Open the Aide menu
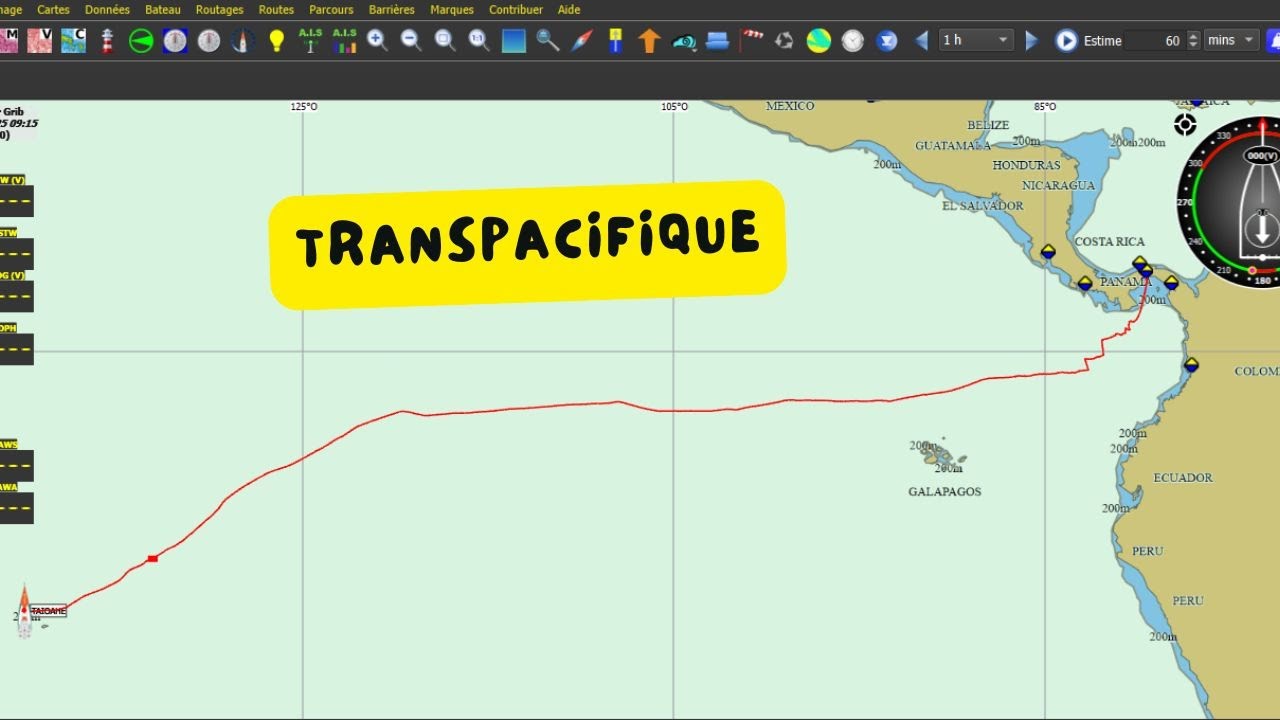This screenshot has width=1280, height=720. [x=569, y=9]
